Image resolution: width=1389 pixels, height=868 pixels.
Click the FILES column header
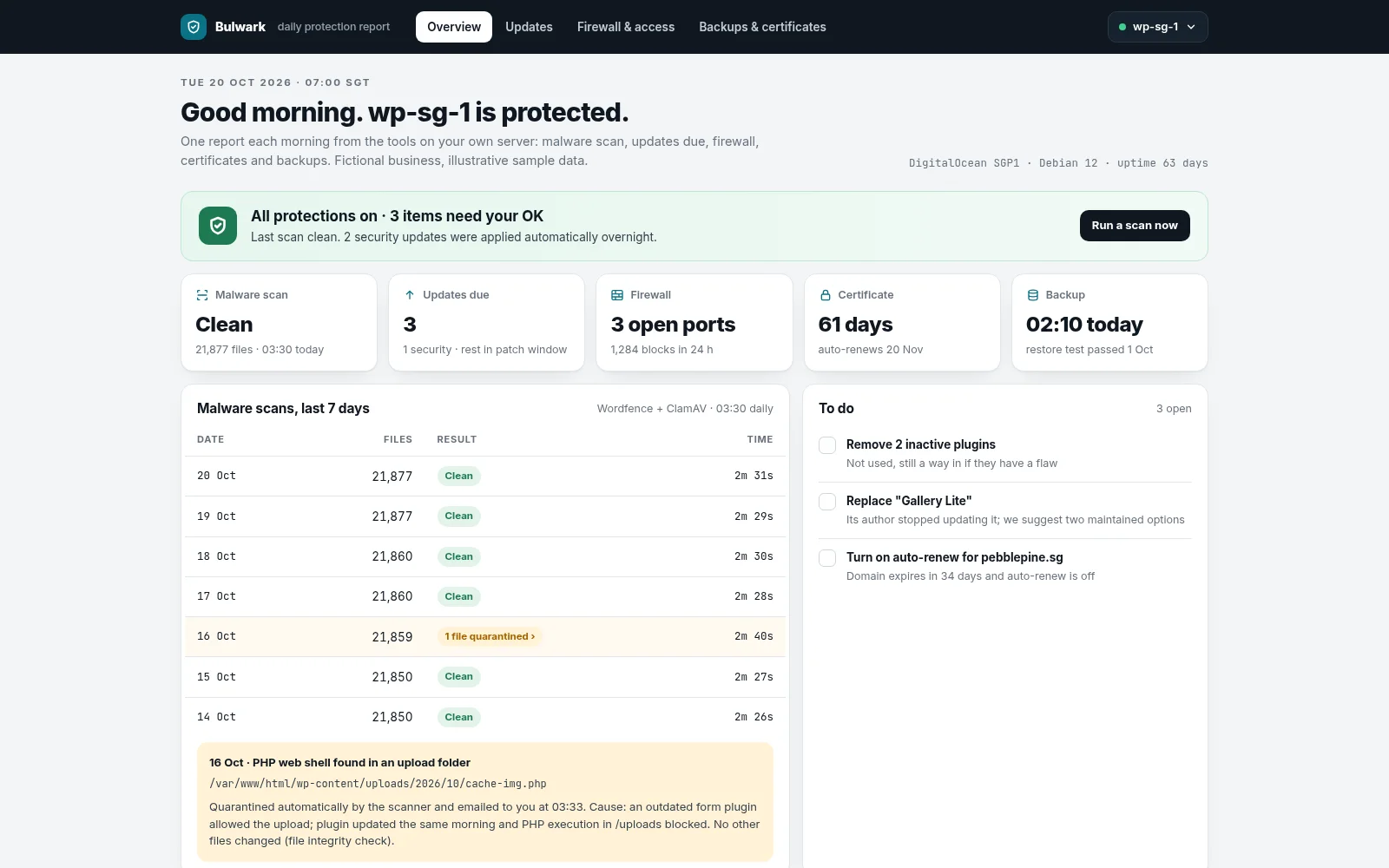[x=398, y=439]
